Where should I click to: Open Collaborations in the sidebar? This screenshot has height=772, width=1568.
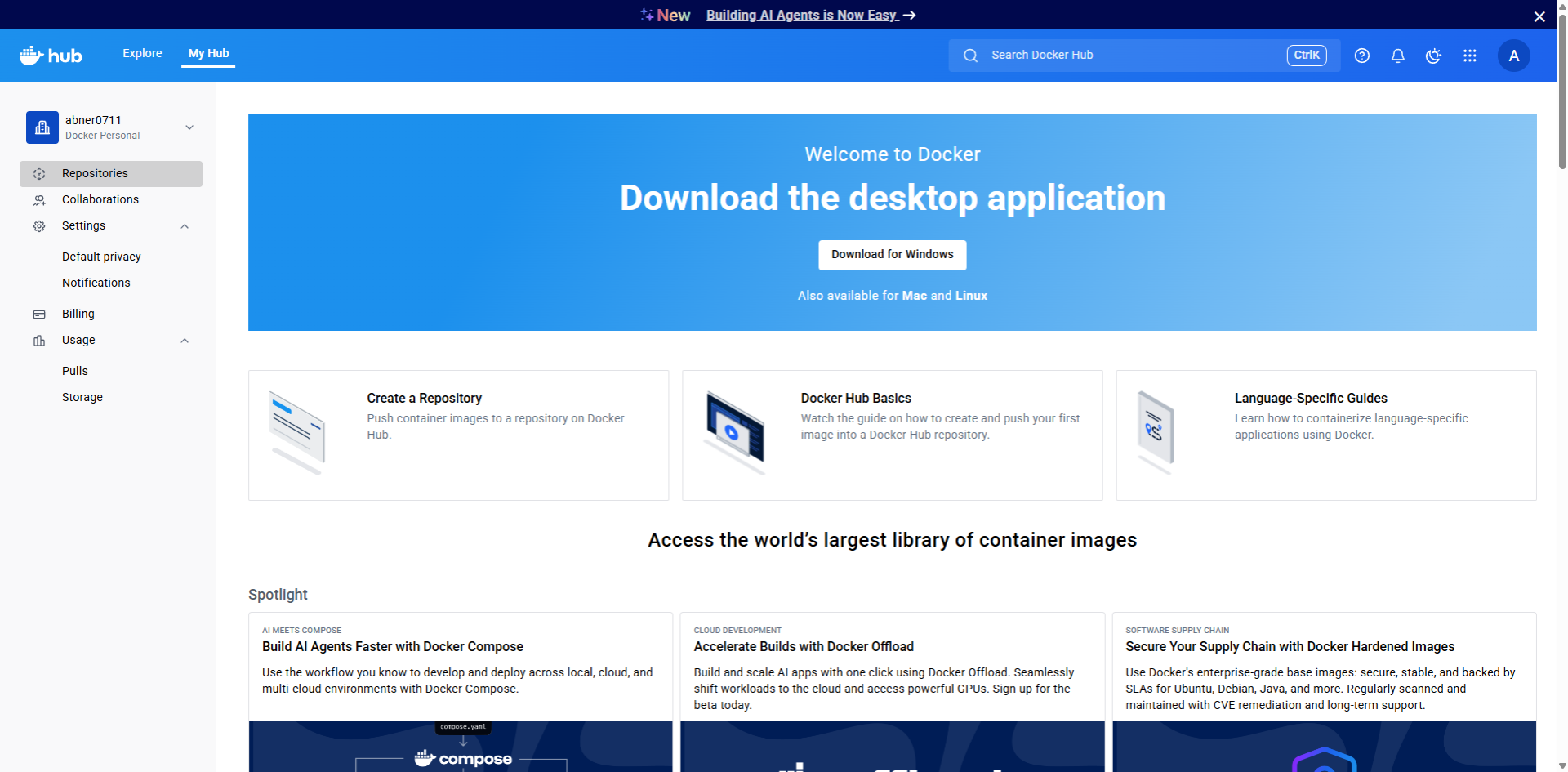pos(111,200)
